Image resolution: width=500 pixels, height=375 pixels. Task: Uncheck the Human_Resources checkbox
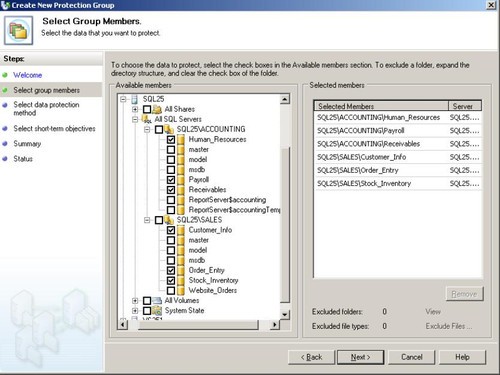point(171,139)
